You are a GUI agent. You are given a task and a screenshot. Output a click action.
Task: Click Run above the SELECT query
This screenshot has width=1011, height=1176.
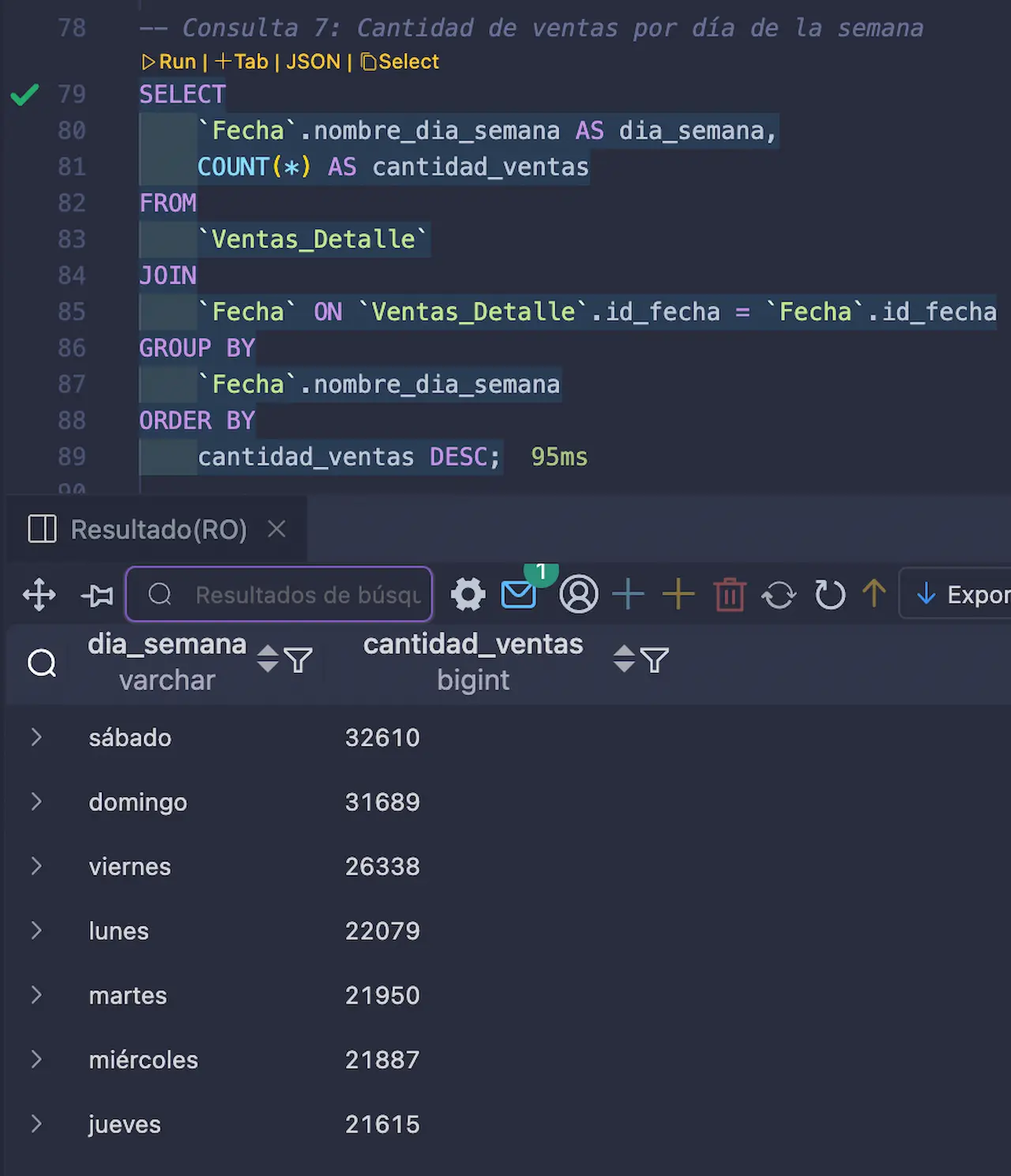point(169,62)
